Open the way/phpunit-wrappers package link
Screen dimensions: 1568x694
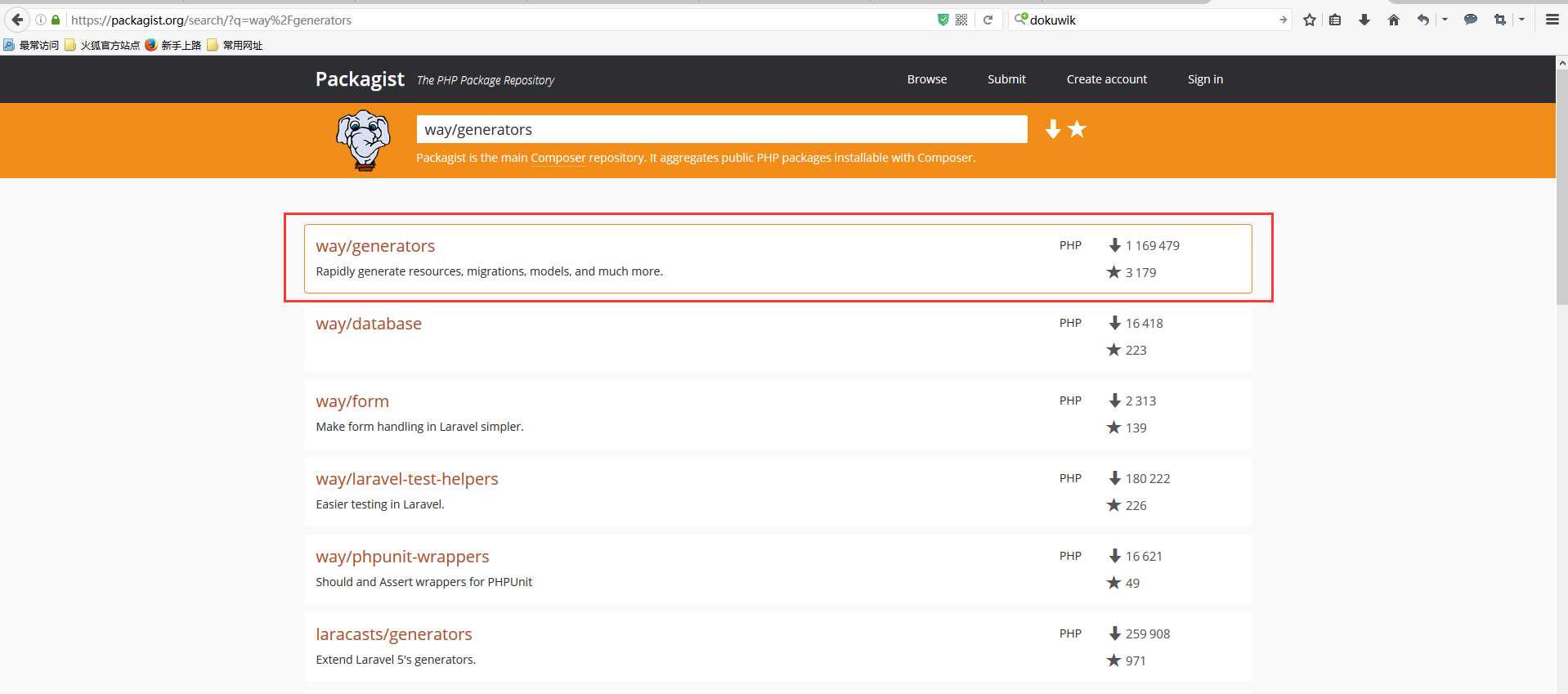click(402, 557)
